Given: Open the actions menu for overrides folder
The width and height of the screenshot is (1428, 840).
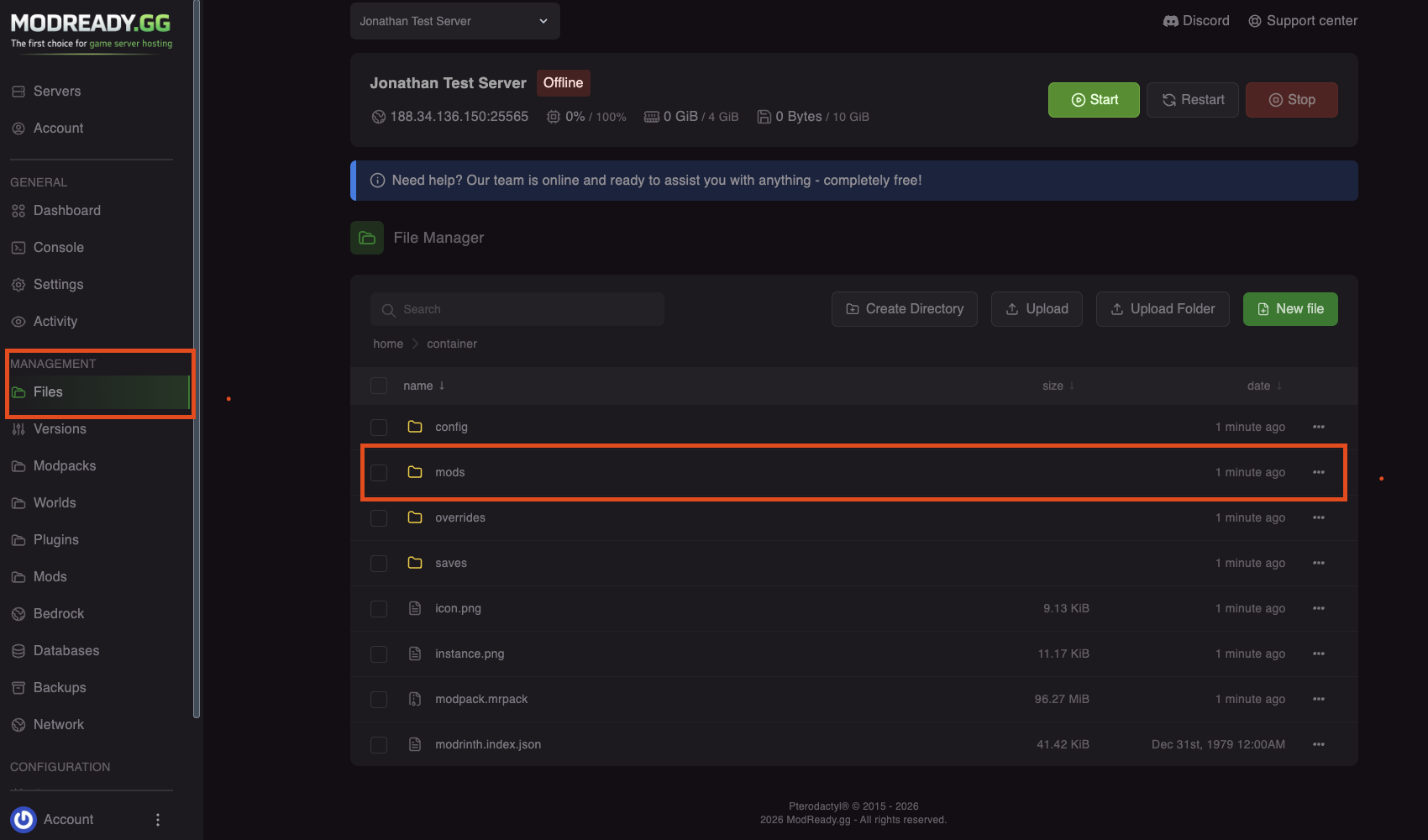Looking at the screenshot, I should point(1319,517).
